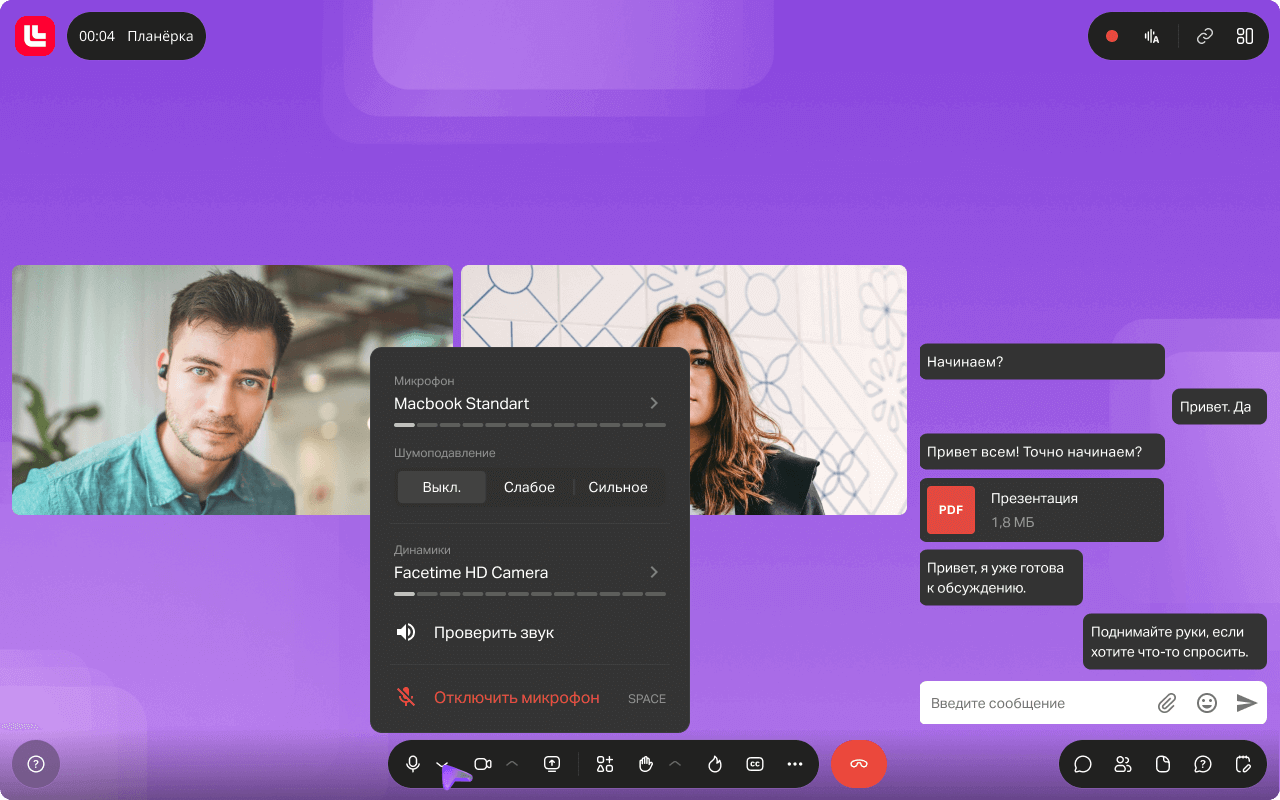Click the red hang up call button

858,764
